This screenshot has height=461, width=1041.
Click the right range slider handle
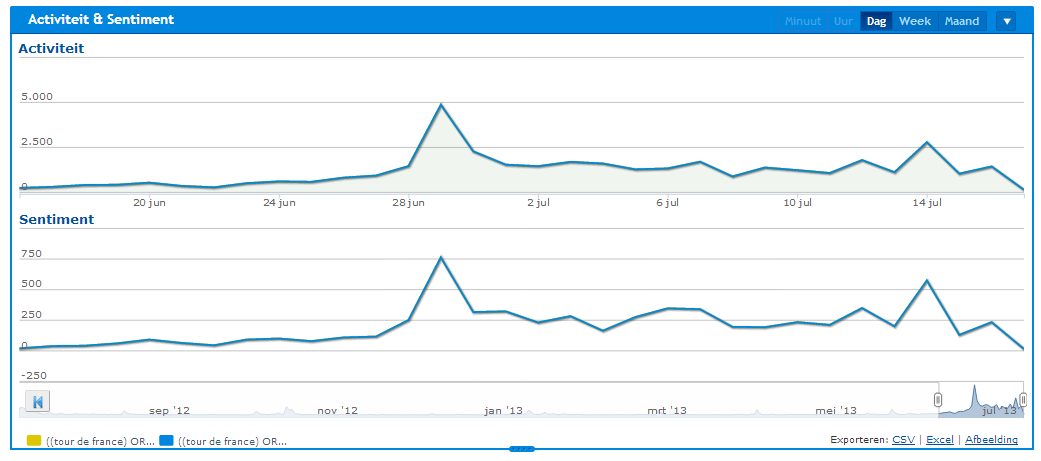pos(1023,400)
